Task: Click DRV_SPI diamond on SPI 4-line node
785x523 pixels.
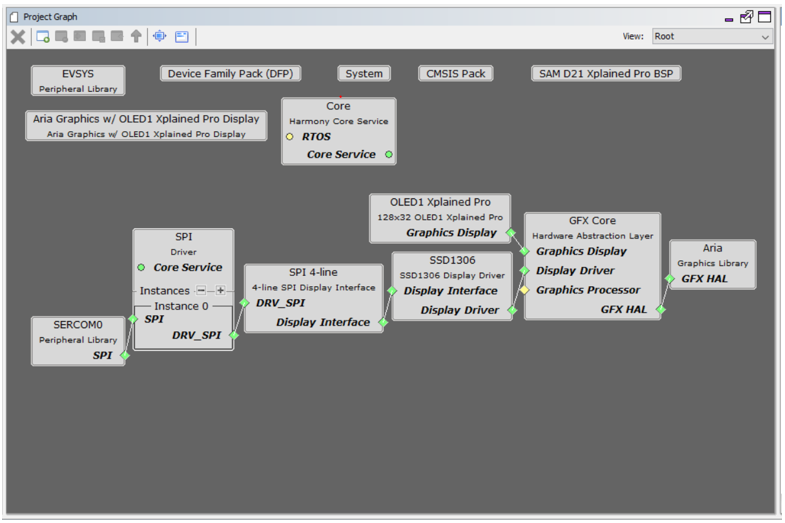Action: (x=244, y=303)
